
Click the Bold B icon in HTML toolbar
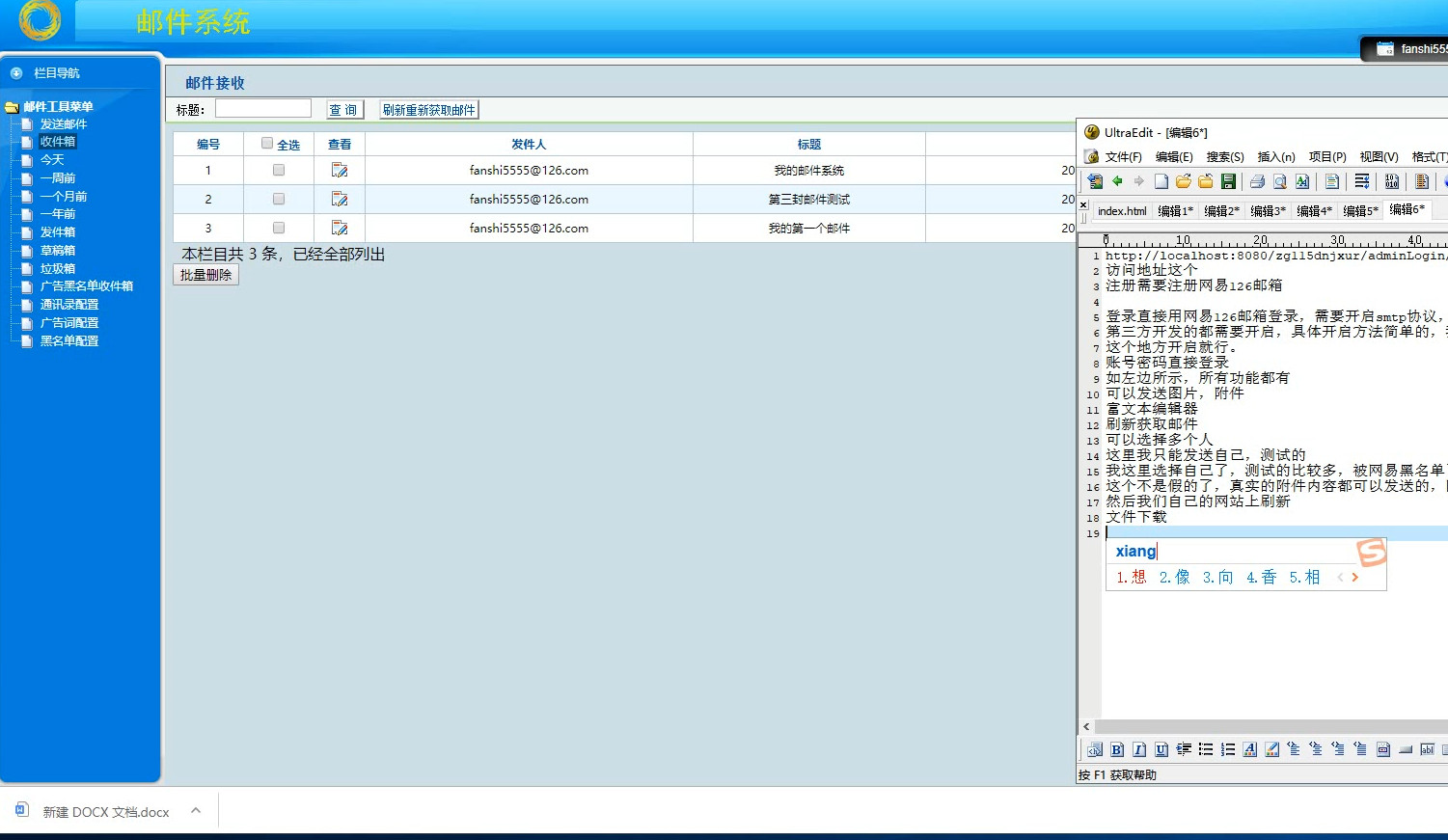(x=1117, y=749)
